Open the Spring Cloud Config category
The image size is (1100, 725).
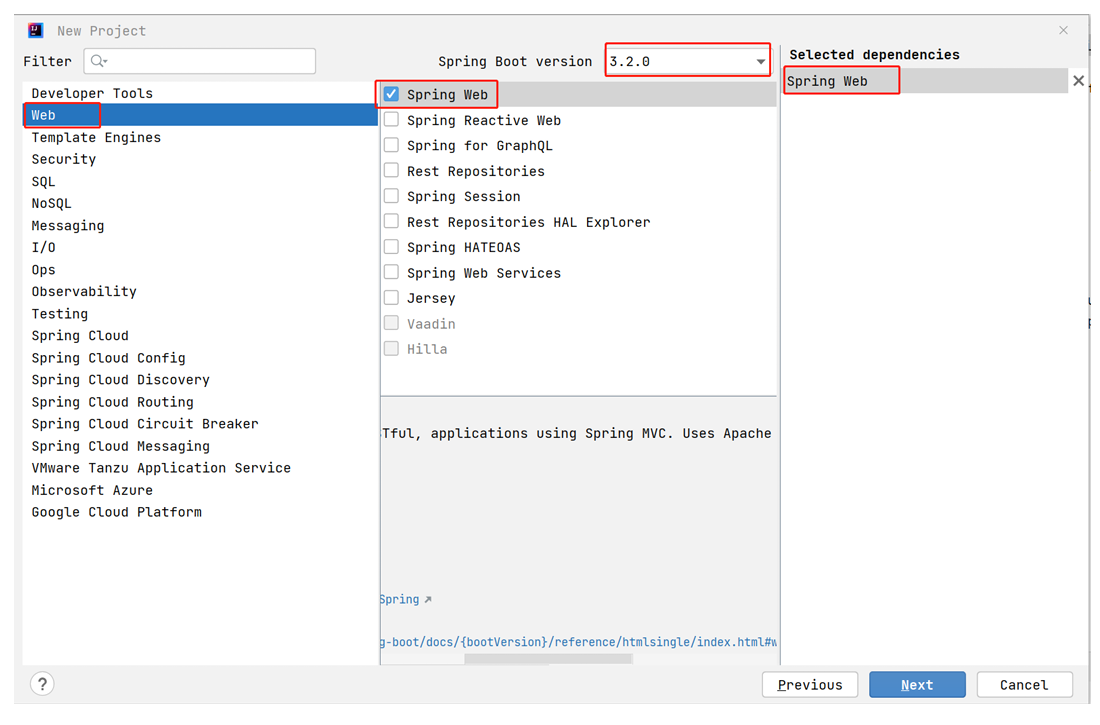tap(200, 358)
